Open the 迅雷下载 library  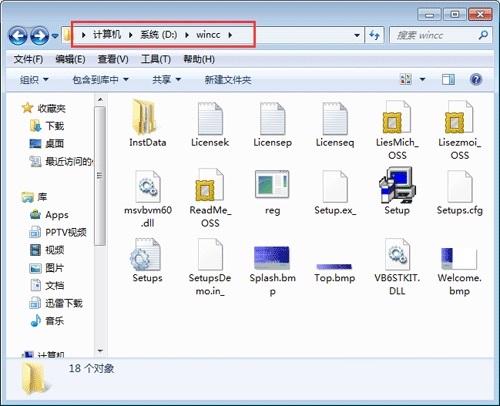56,303
